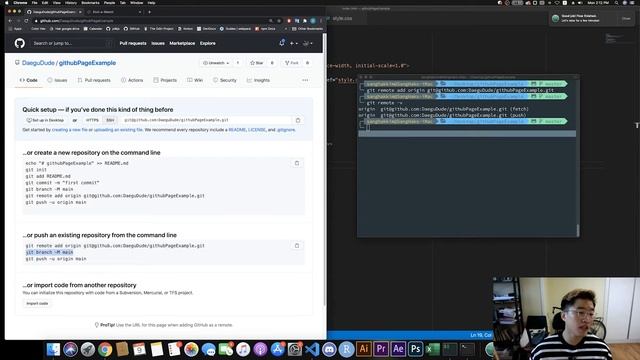
Task: Open the History menu in menu bar
Action: pyautogui.click(x=71, y=3)
